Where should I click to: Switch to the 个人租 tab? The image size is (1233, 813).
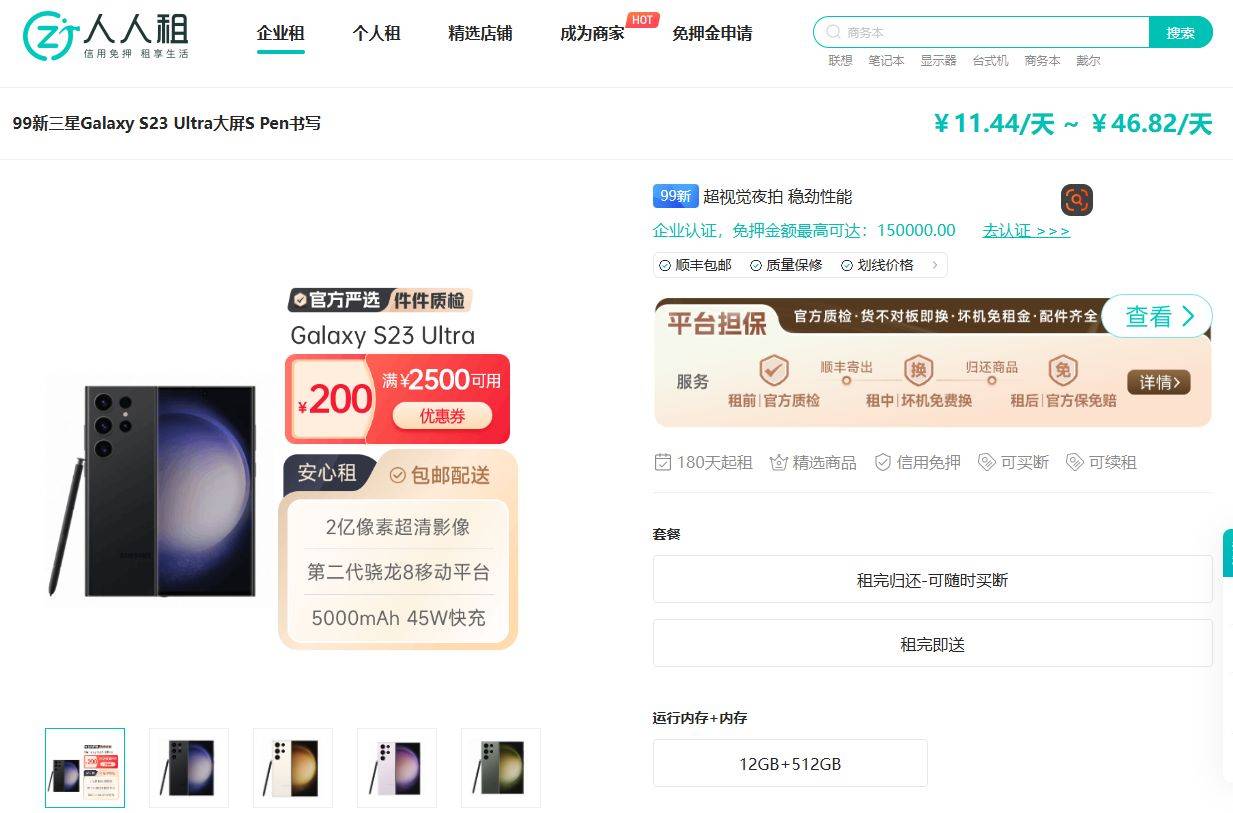pos(376,33)
